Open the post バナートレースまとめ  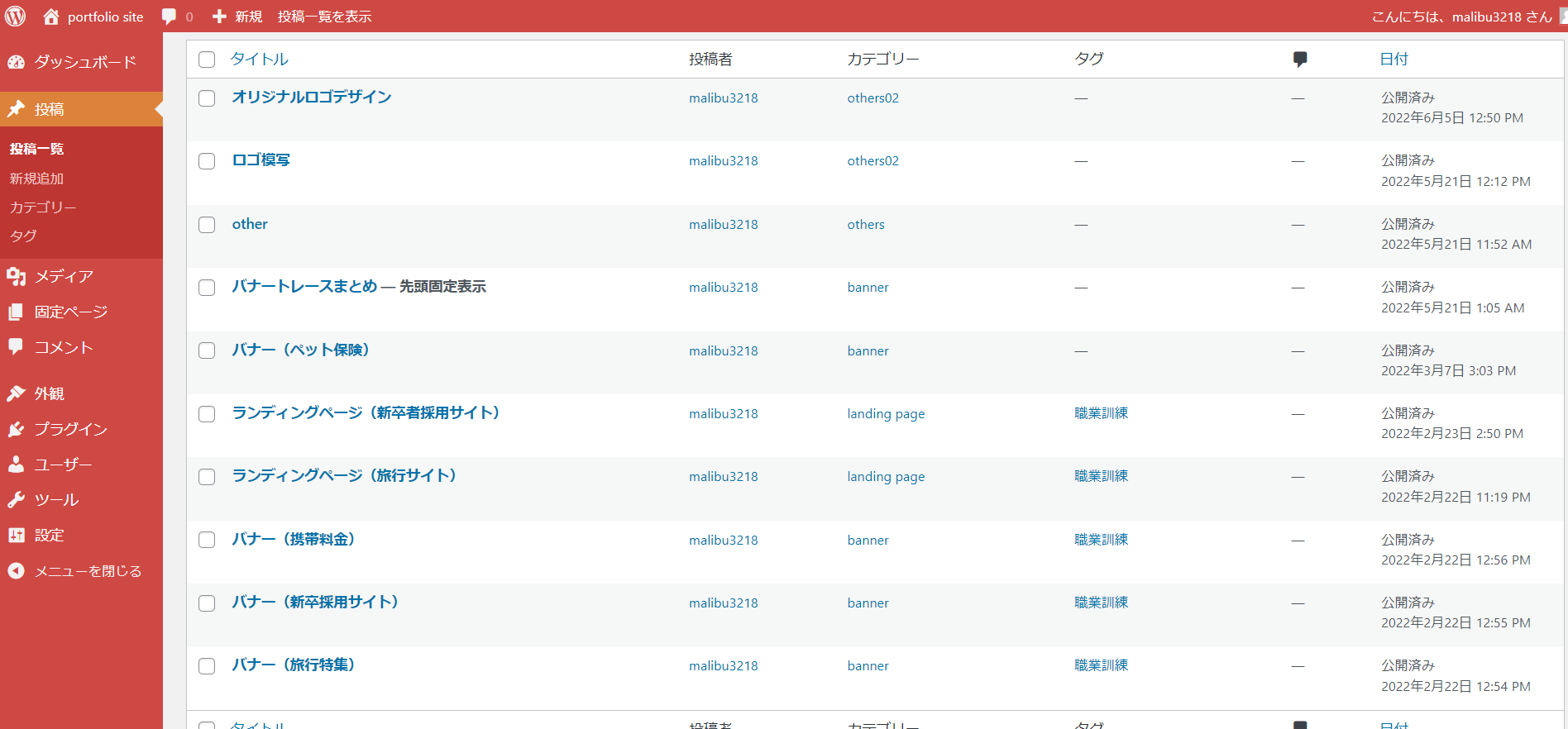tap(304, 287)
